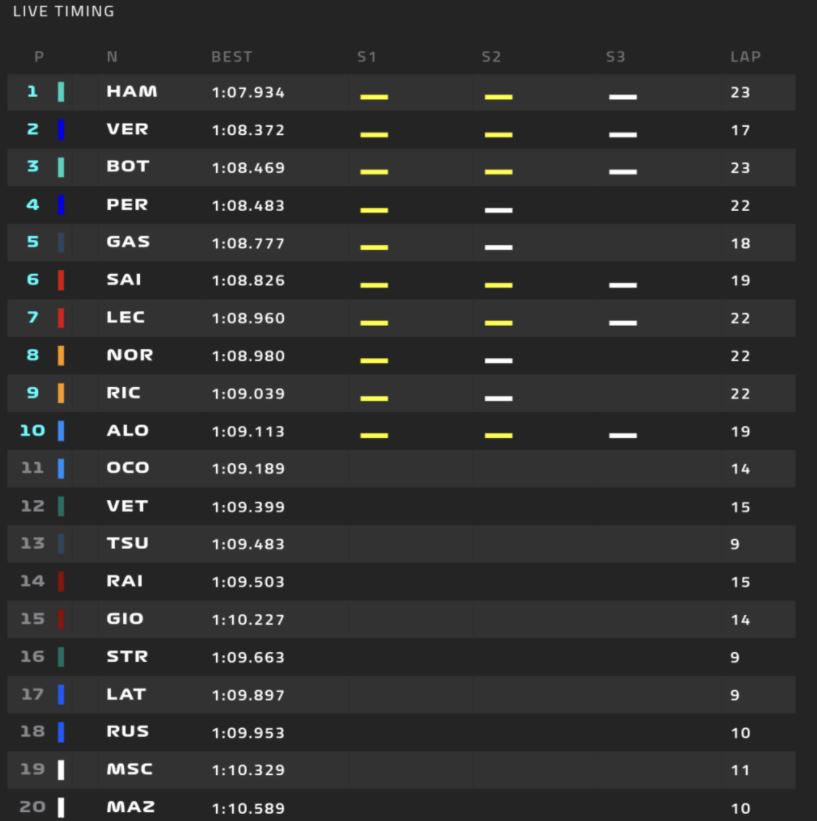This screenshot has height=821, width=817.
Task: Click best time 1:07.934
Action: [248, 93]
